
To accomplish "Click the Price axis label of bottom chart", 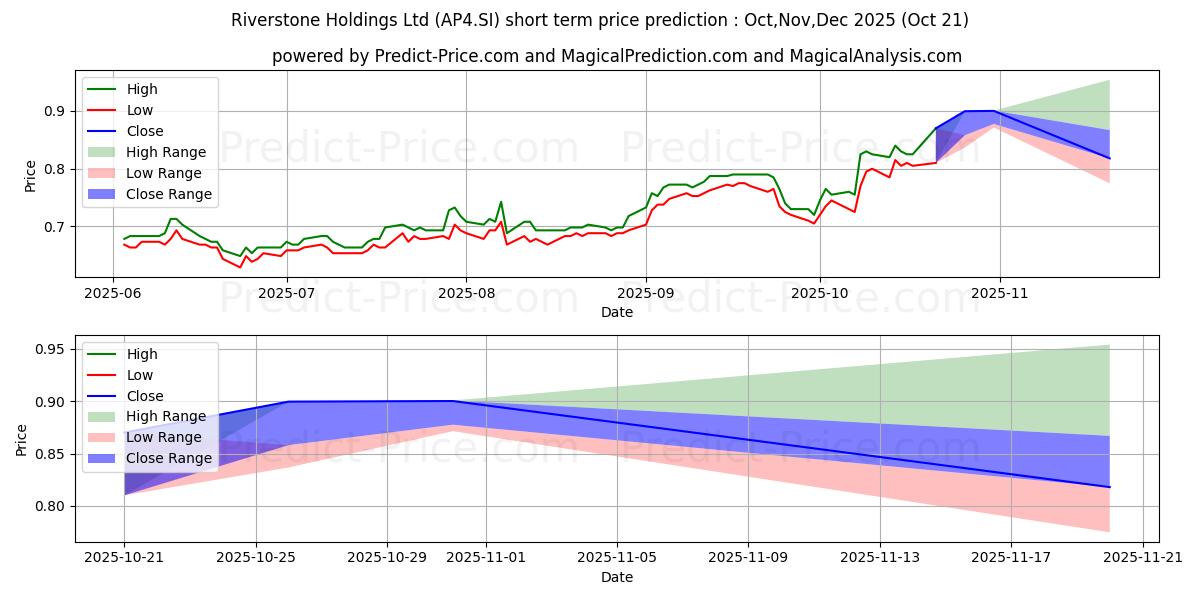I will coord(23,439).
